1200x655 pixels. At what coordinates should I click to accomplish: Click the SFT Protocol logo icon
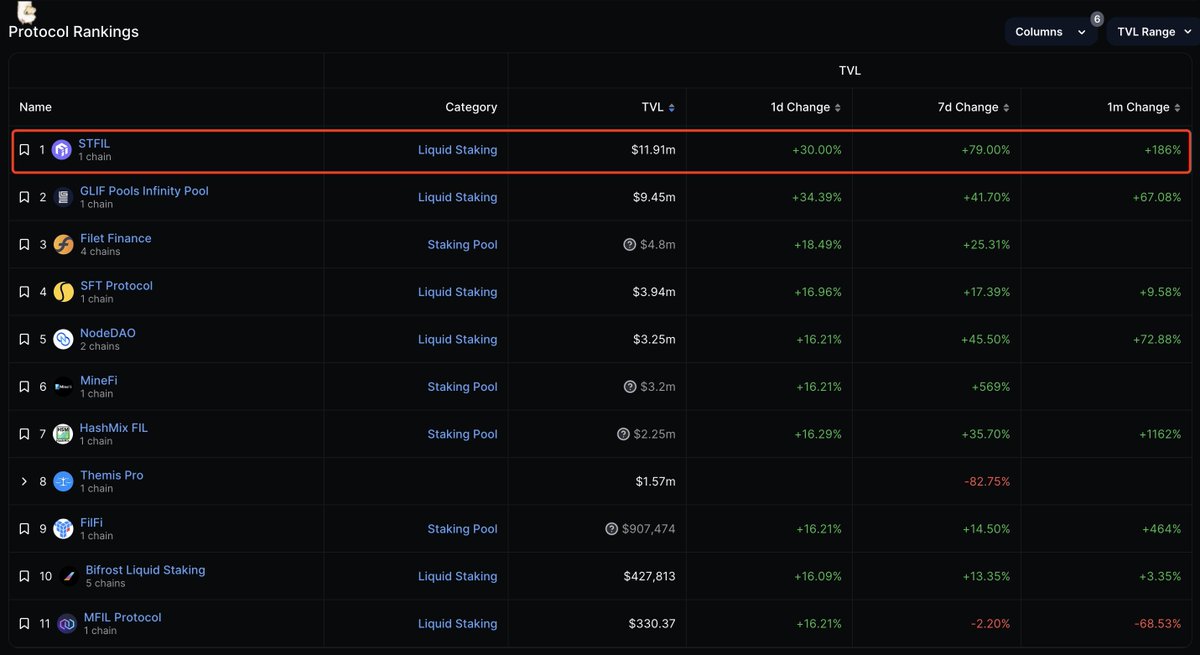pyautogui.click(x=63, y=292)
